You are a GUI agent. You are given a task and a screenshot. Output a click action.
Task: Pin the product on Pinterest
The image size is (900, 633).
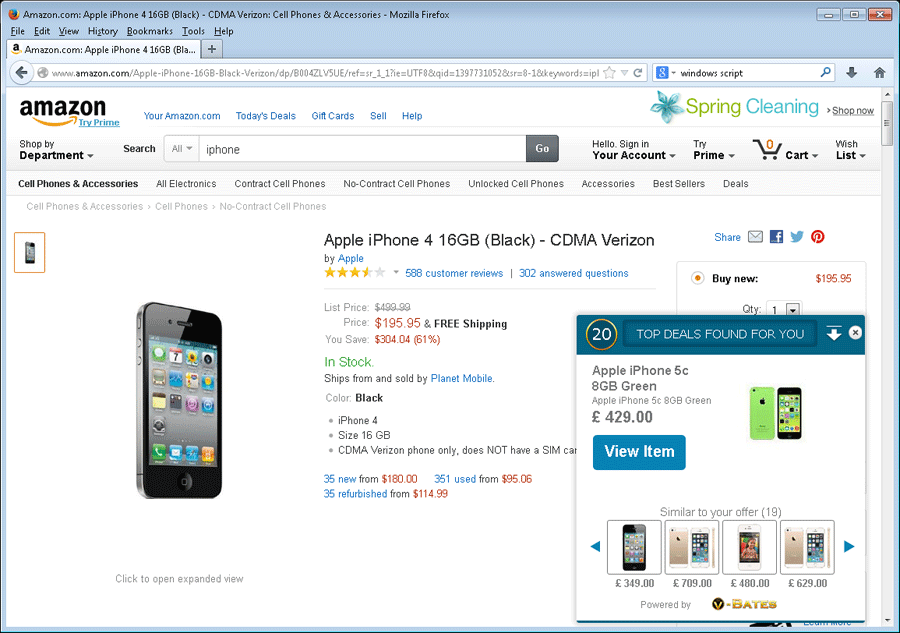[x=818, y=237]
